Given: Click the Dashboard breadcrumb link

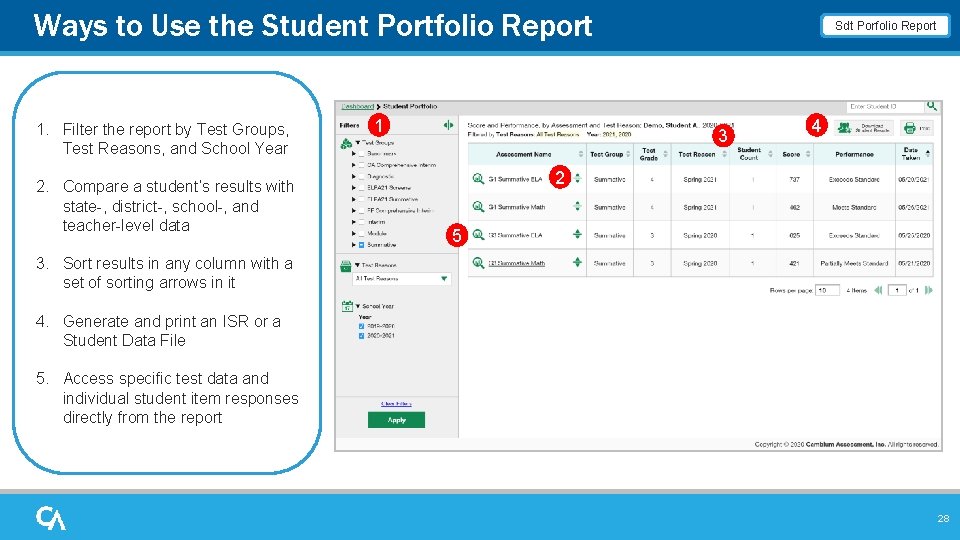Looking at the screenshot, I should 357,107.
